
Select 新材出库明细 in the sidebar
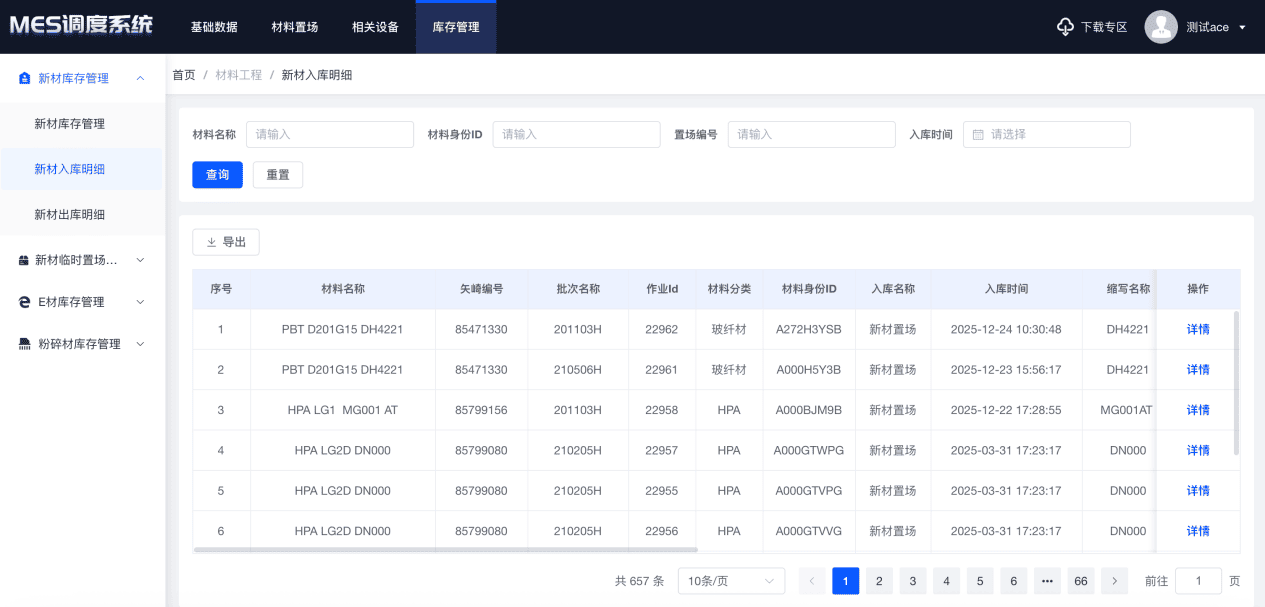[x=70, y=214]
